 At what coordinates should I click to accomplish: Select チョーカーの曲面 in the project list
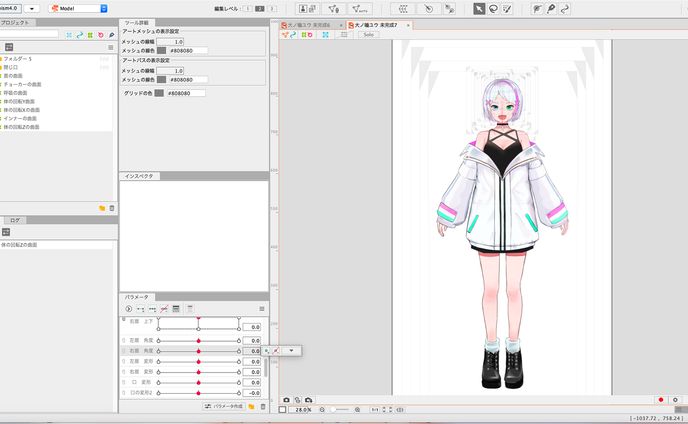coord(22,84)
